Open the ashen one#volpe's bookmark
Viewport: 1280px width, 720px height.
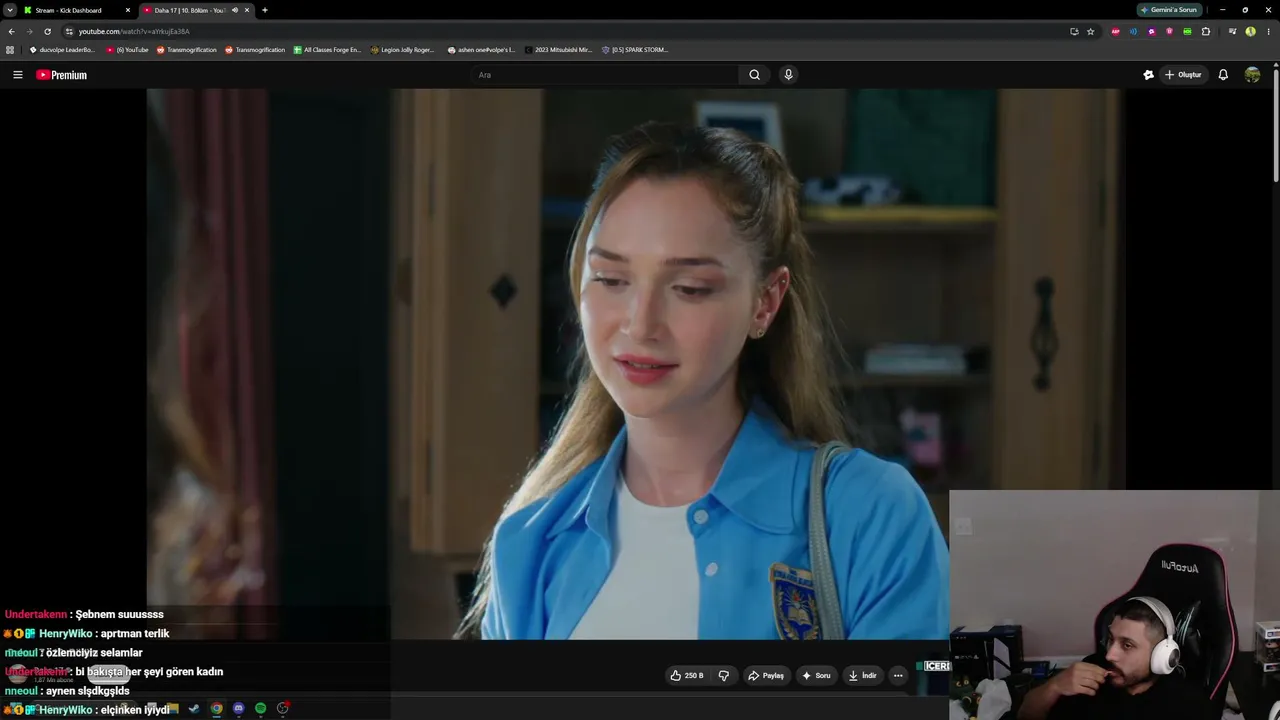(x=481, y=50)
